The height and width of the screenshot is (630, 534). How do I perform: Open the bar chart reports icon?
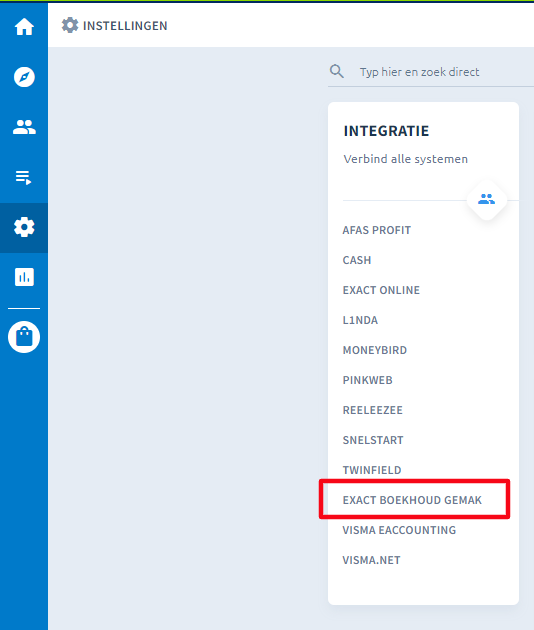click(x=24, y=277)
